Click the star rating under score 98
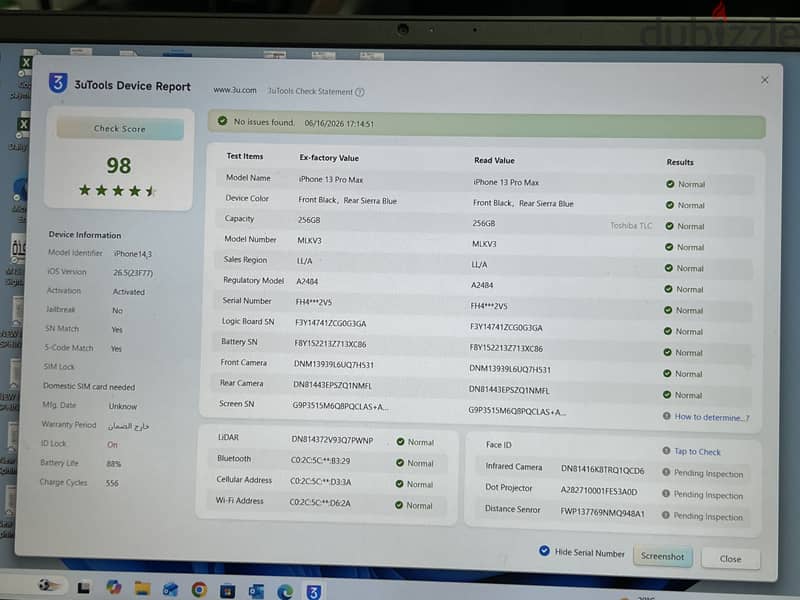 click(117, 191)
